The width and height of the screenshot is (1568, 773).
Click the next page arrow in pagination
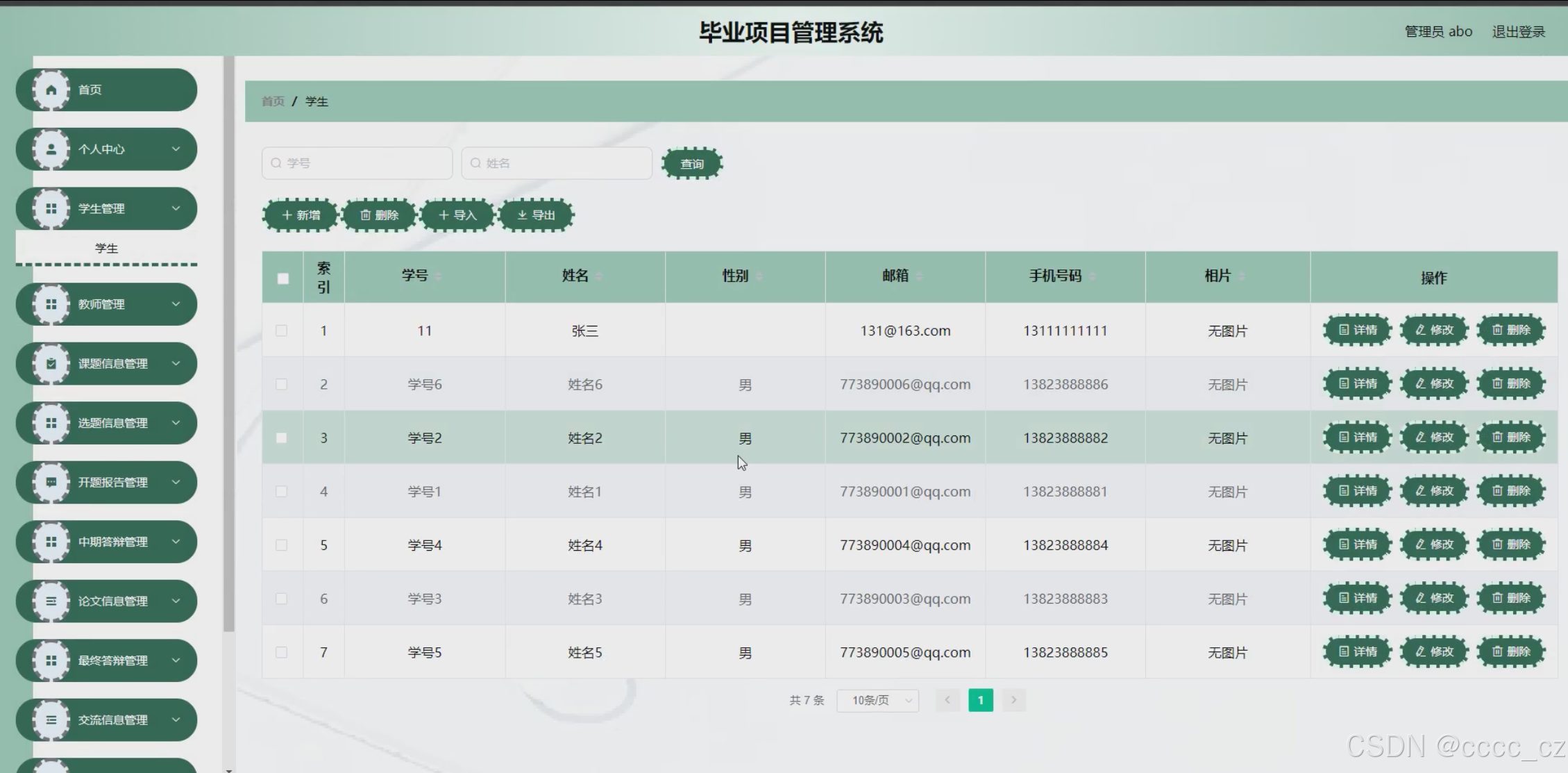[1013, 700]
